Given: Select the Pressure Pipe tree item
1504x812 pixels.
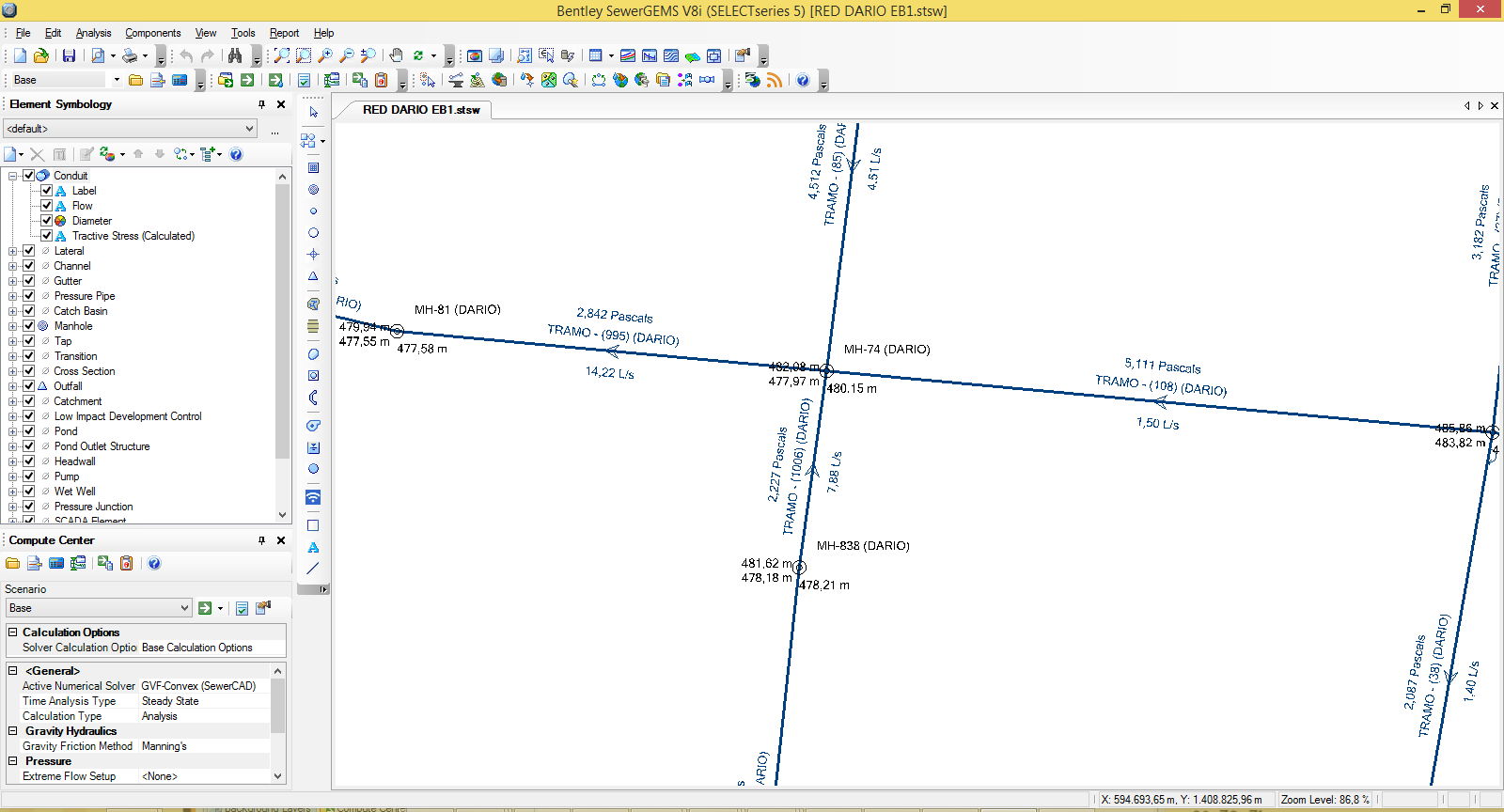Looking at the screenshot, I should pos(85,296).
